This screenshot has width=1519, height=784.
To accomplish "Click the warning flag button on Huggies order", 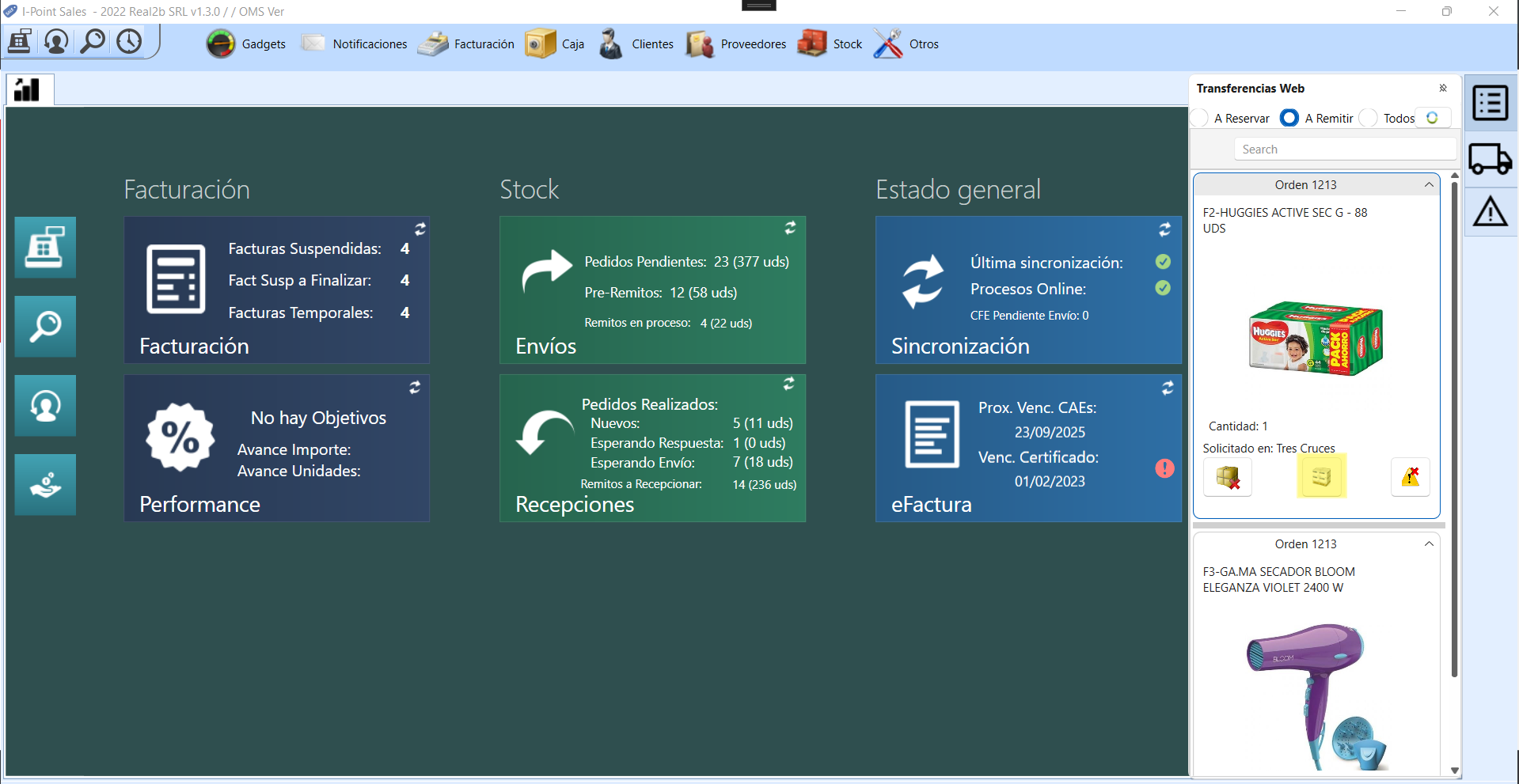I will (1411, 477).
